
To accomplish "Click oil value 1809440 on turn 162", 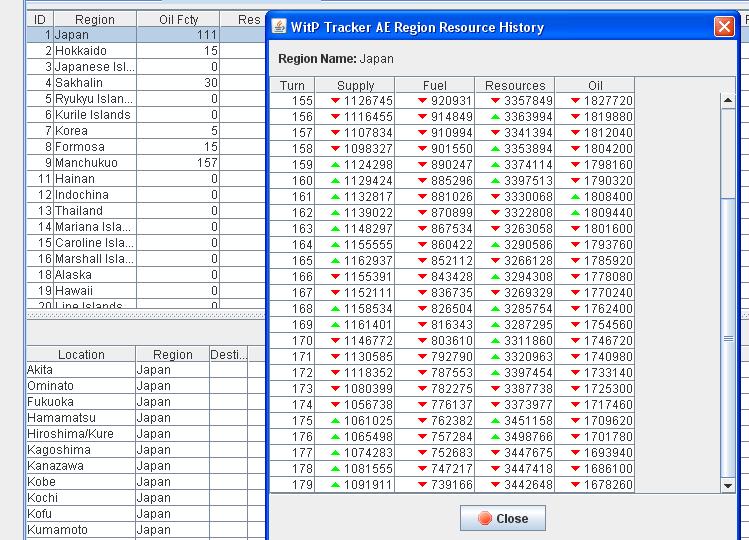I will point(595,212).
